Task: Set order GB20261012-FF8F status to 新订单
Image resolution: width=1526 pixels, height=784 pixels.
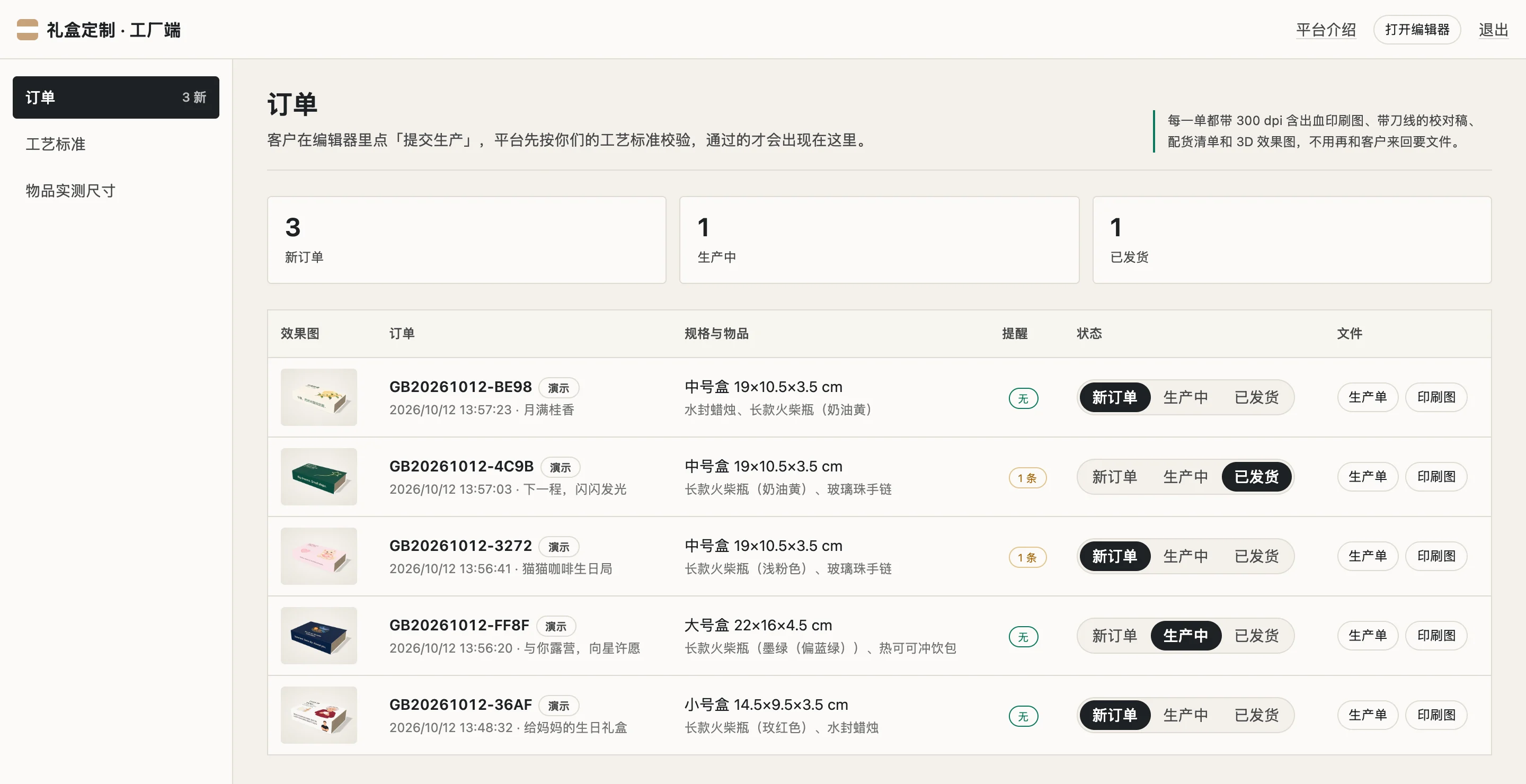Action: coord(1114,635)
